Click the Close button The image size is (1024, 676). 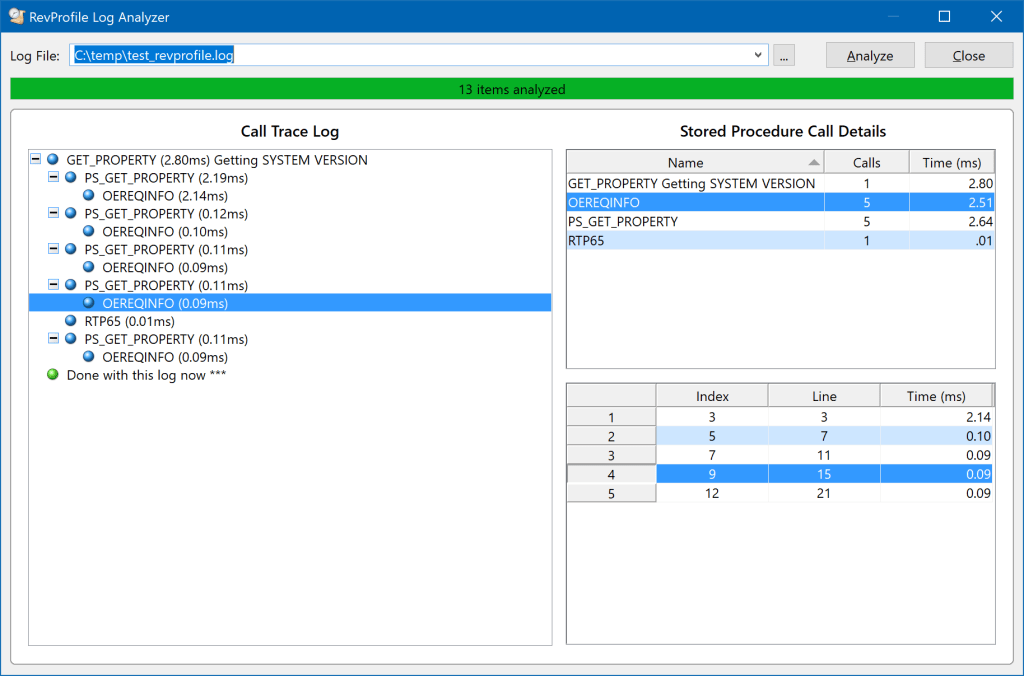point(967,55)
